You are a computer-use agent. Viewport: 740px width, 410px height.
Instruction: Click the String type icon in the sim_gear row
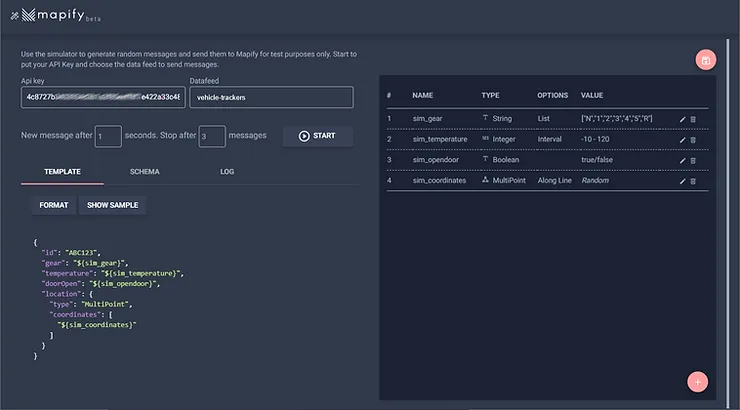(x=485, y=117)
